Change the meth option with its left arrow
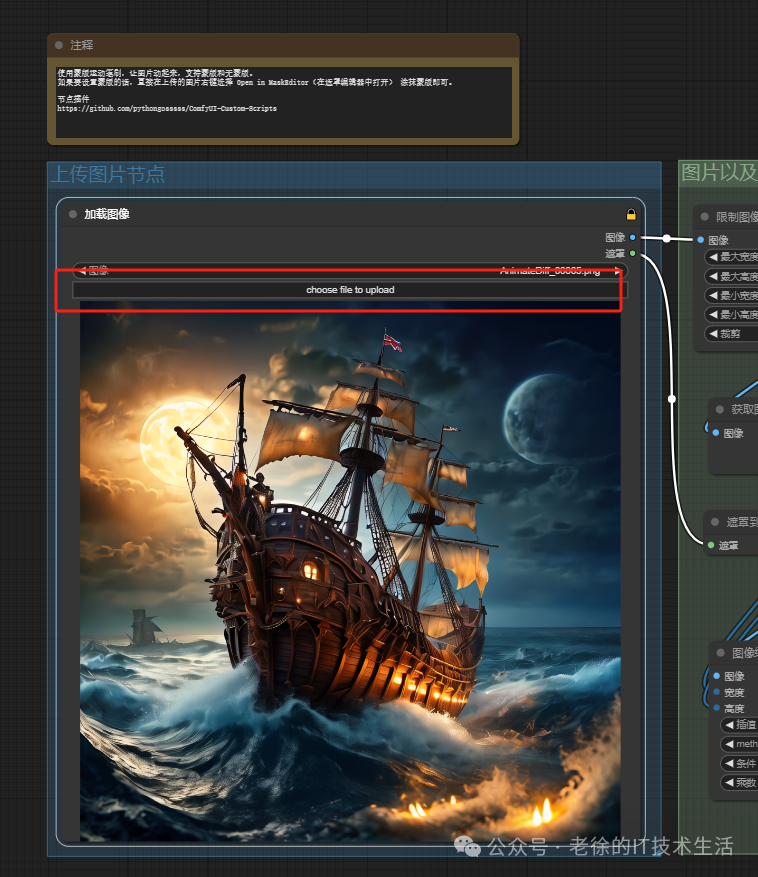Viewport: 758px width, 877px height. [x=729, y=744]
